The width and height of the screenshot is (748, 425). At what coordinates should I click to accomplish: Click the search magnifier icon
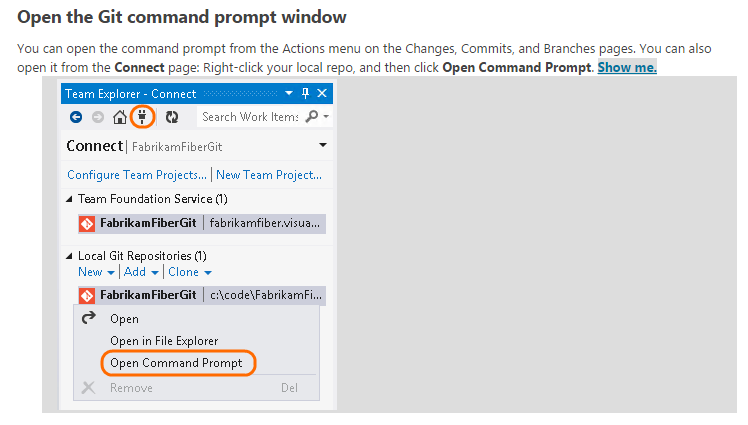pos(311,117)
